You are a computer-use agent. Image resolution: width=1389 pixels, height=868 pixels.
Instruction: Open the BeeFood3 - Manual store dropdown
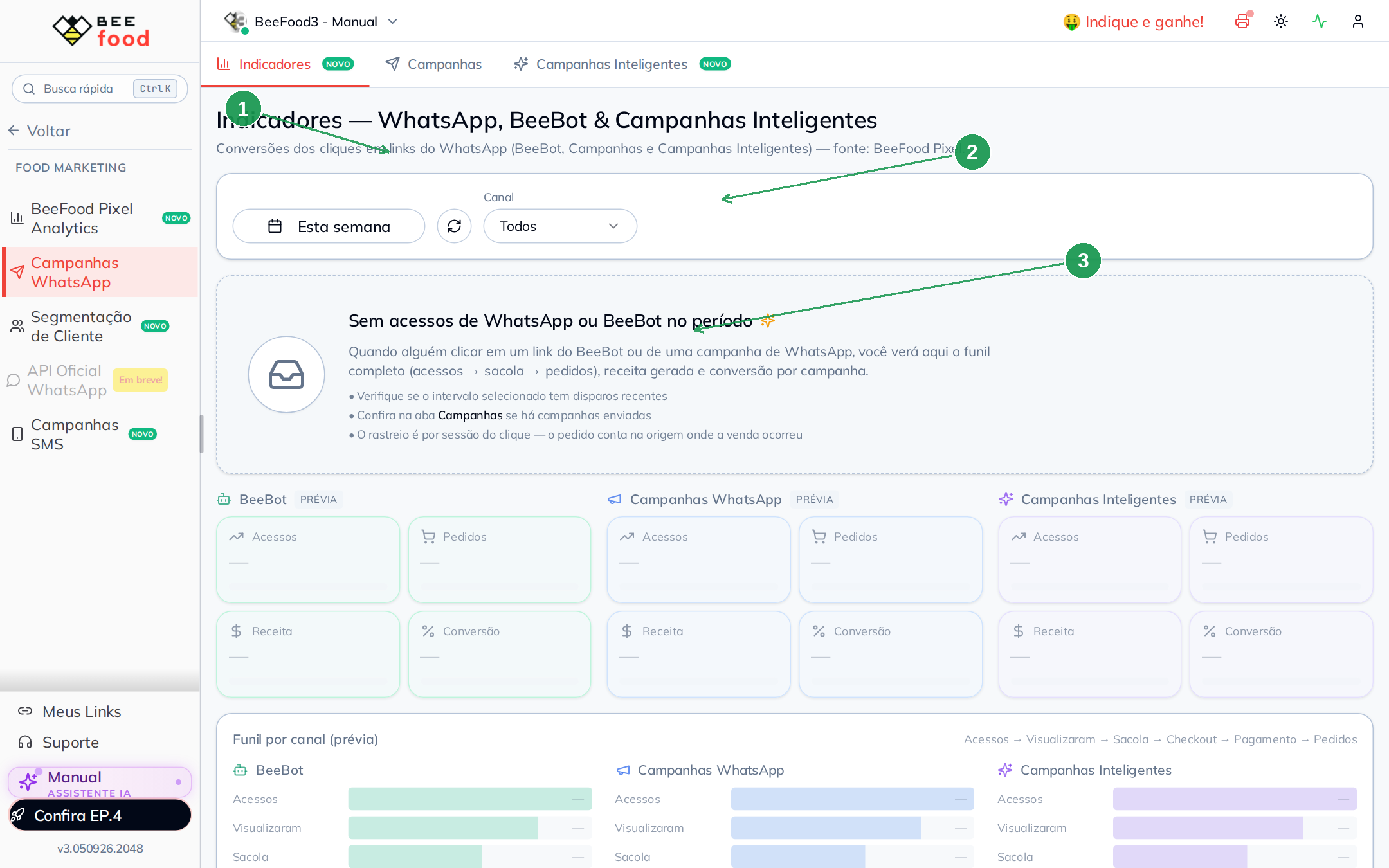coord(313,22)
